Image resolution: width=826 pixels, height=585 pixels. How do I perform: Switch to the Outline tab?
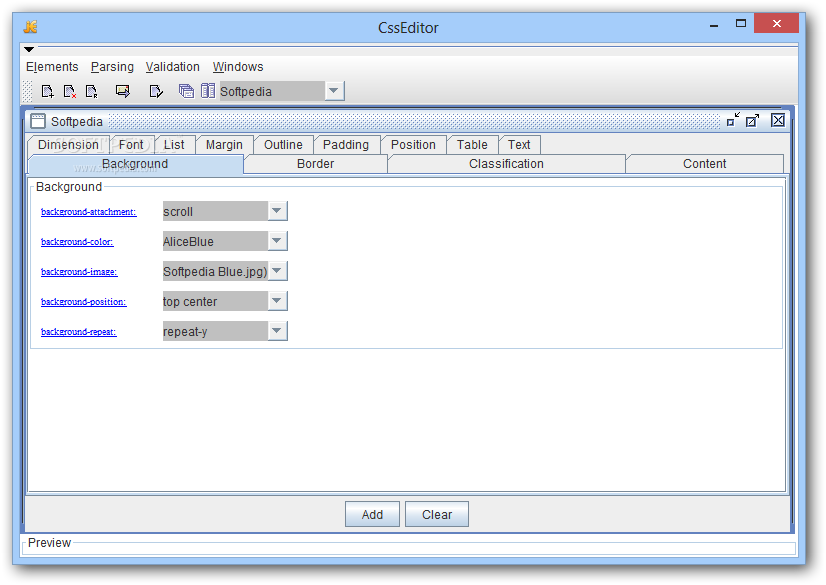pyautogui.click(x=283, y=144)
